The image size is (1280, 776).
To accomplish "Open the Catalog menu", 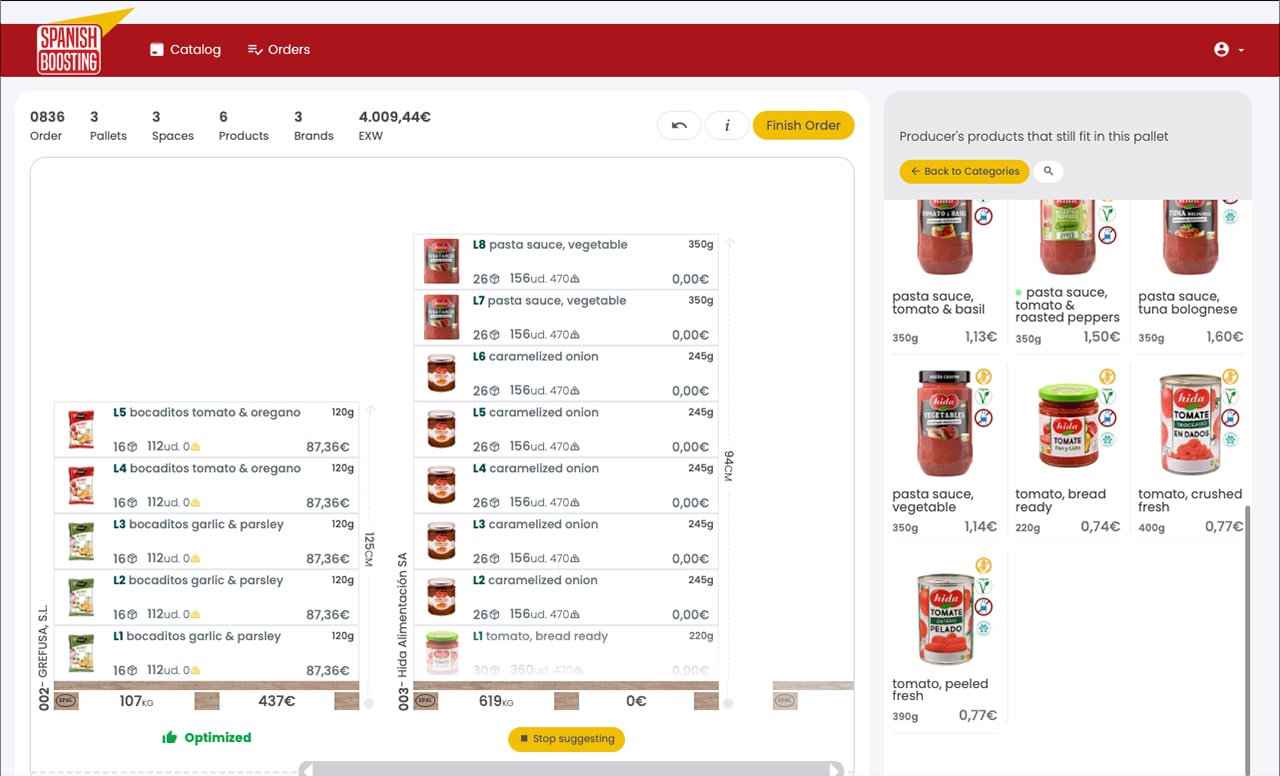I will [x=185, y=49].
